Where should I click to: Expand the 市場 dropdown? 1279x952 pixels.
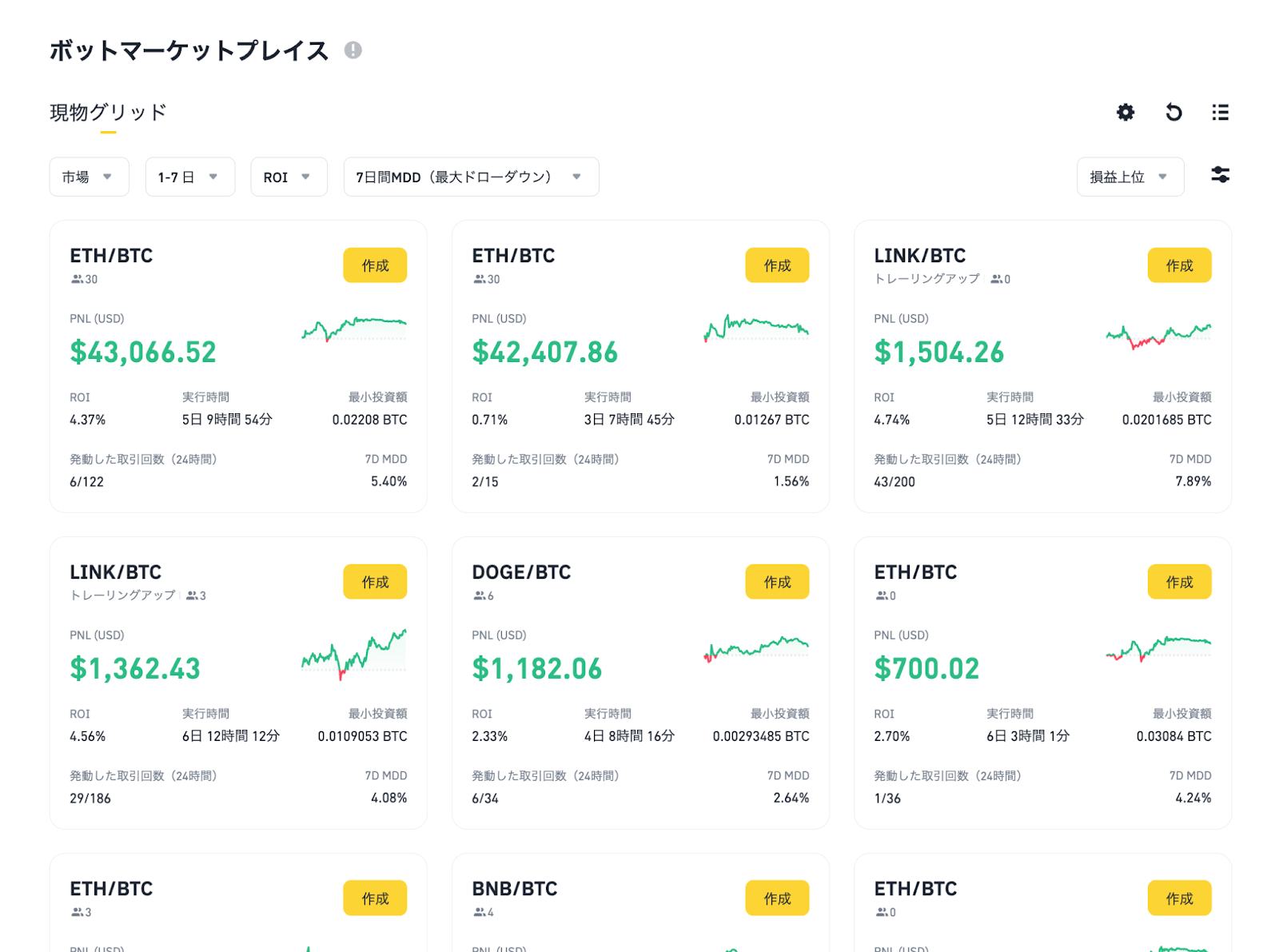point(89,177)
